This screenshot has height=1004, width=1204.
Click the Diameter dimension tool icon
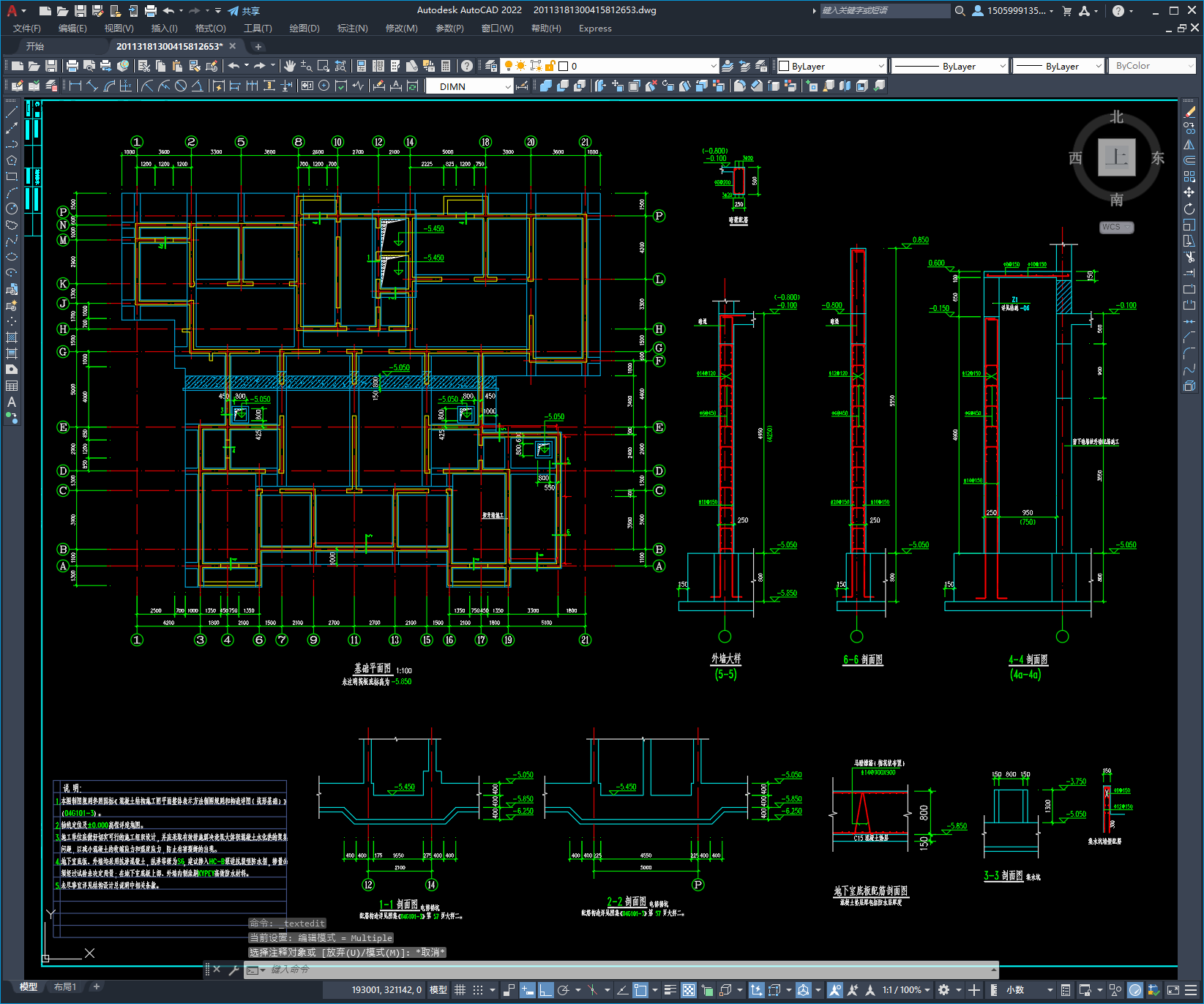[x=181, y=86]
